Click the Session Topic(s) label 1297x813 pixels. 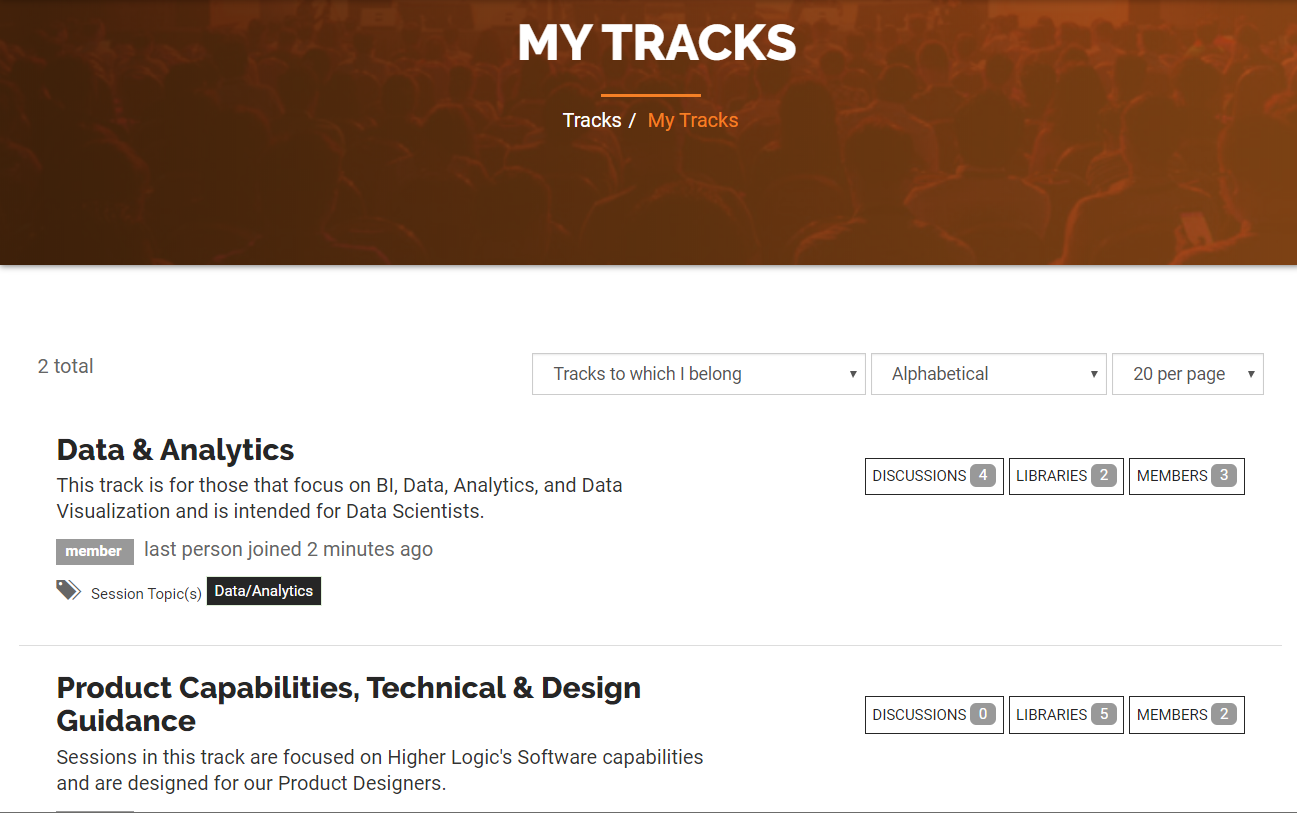tap(146, 594)
